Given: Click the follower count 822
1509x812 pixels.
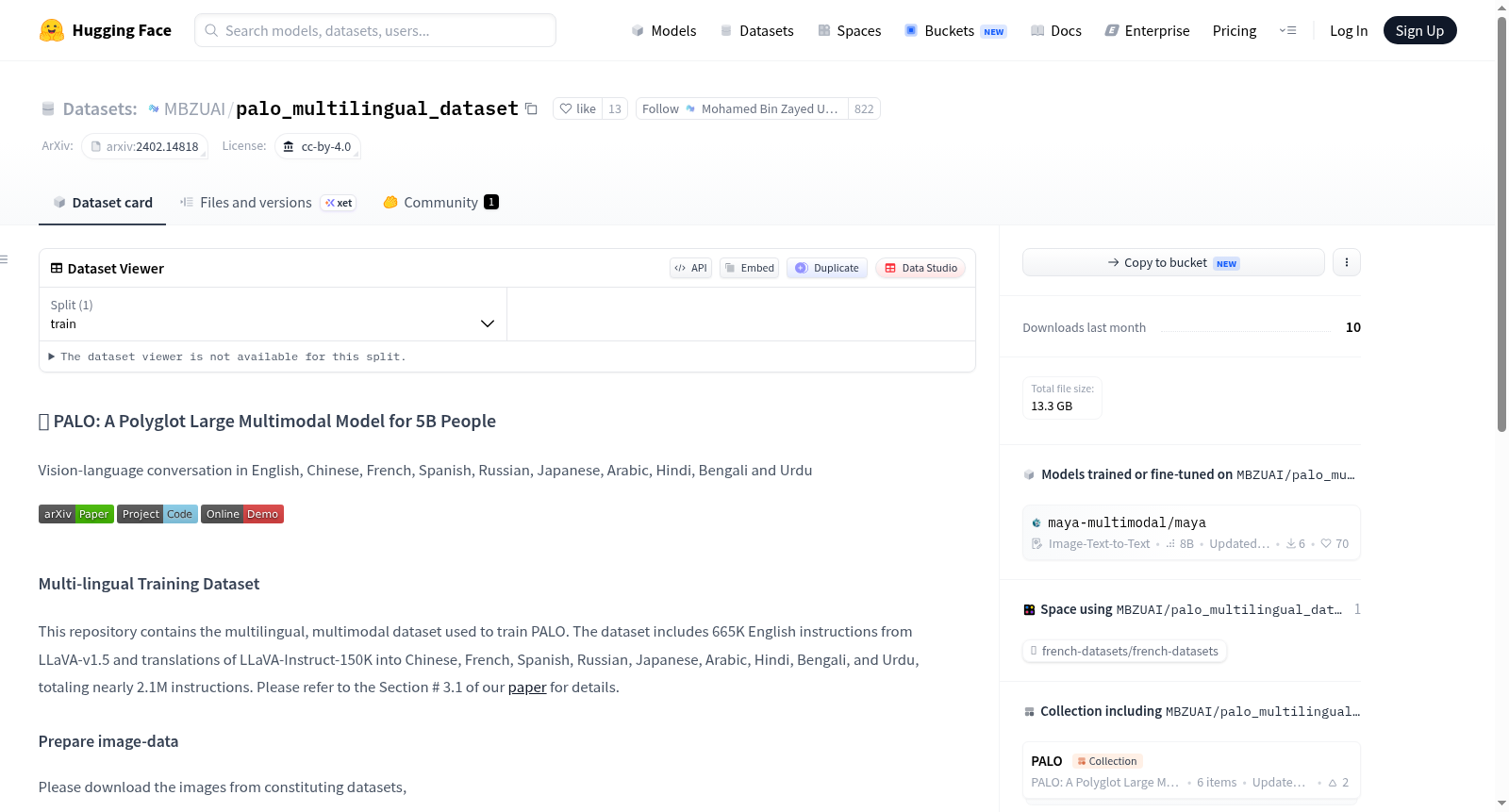Looking at the screenshot, I should click(x=864, y=108).
